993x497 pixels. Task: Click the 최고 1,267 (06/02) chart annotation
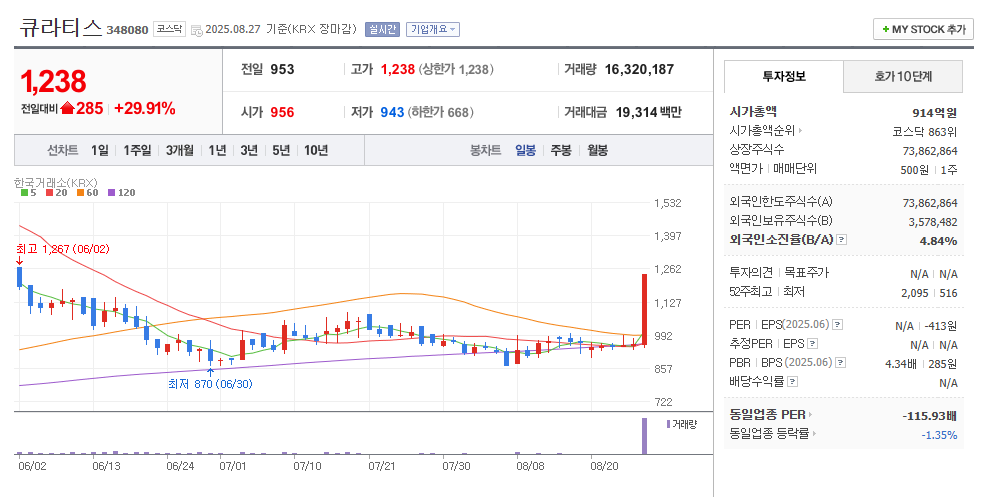coord(63,249)
